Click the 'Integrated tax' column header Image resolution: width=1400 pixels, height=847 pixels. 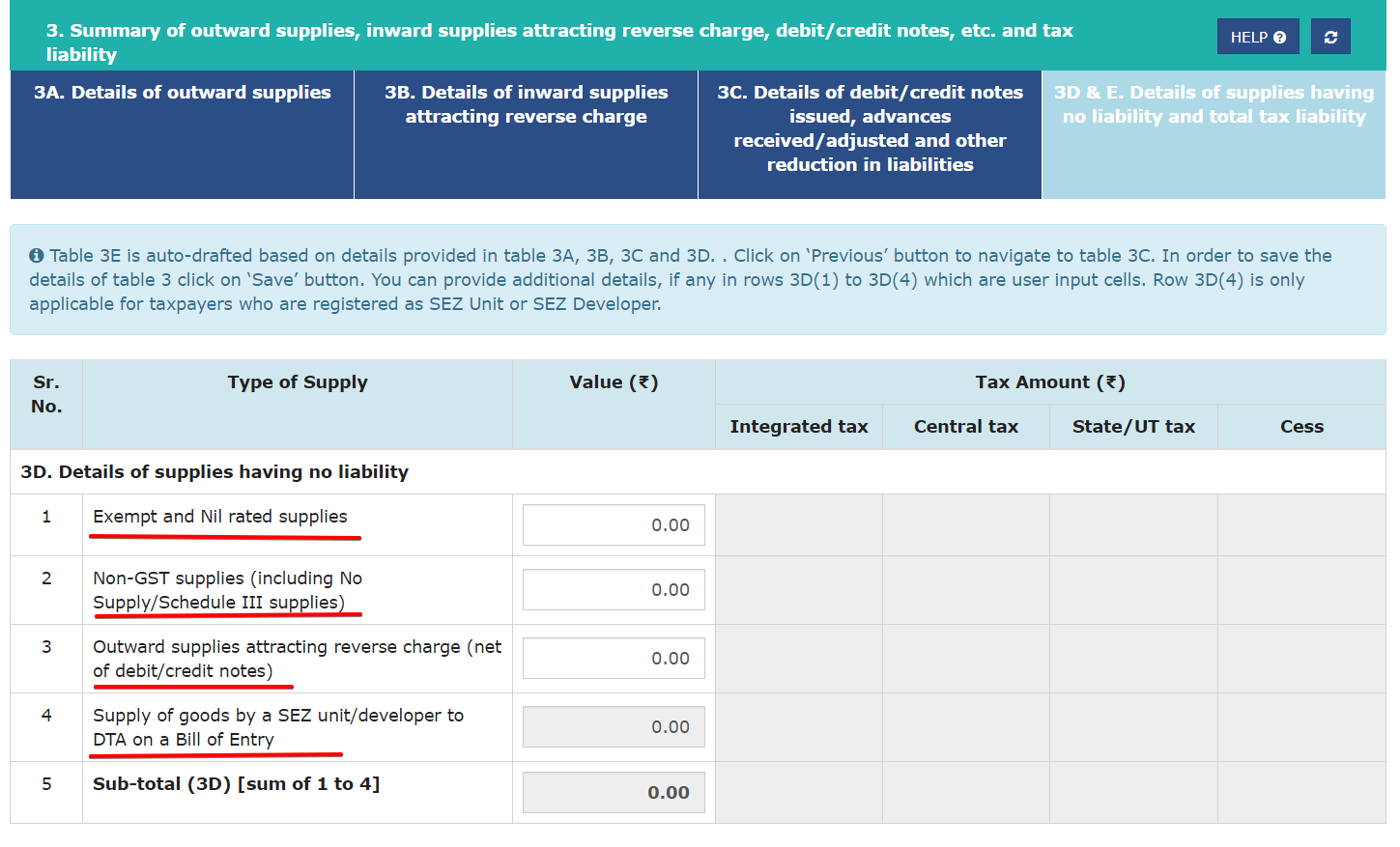coord(799,427)
